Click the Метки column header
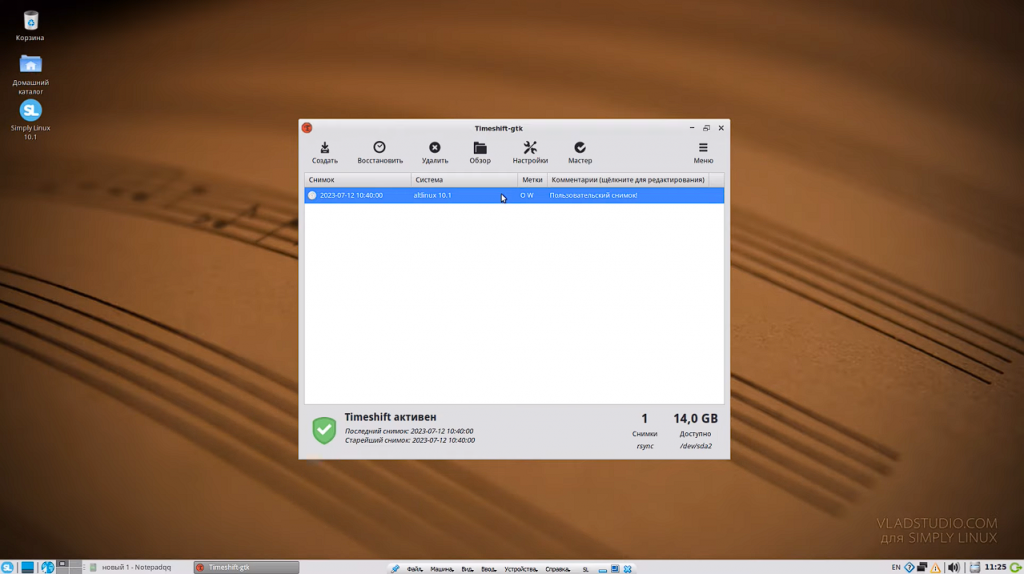 [532, 180]
